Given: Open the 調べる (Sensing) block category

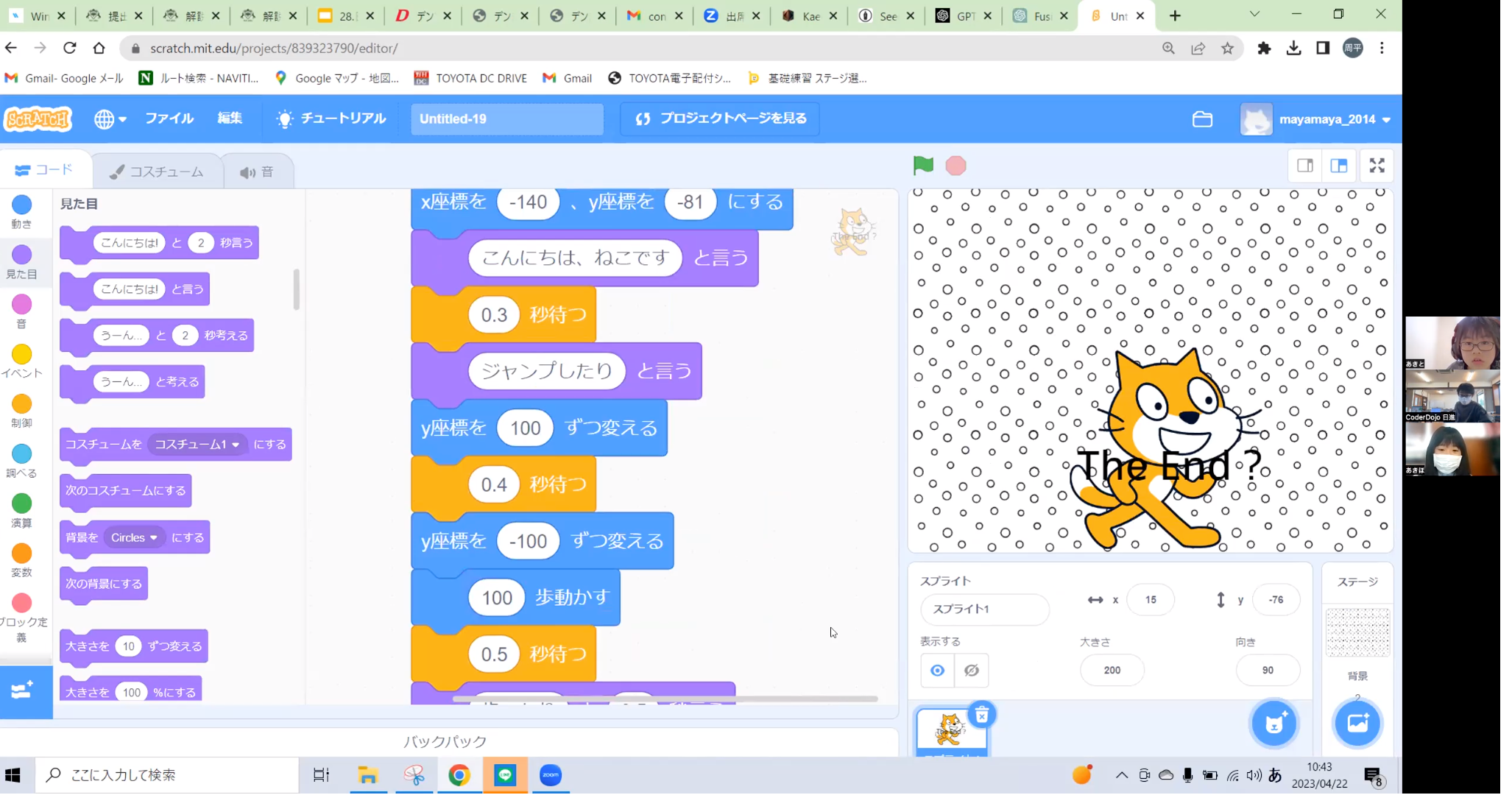Looking at the screenshot, I should tap(22, 462).
